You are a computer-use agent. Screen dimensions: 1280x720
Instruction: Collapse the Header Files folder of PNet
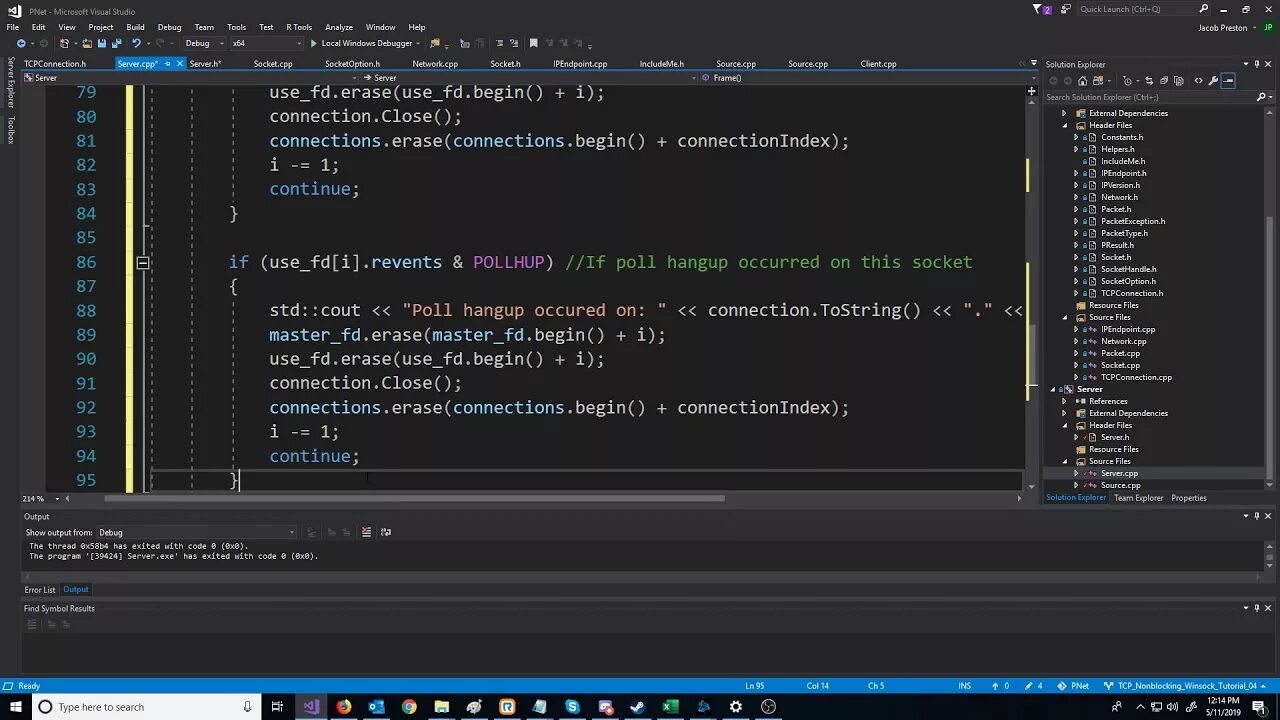click(1065, 125)
